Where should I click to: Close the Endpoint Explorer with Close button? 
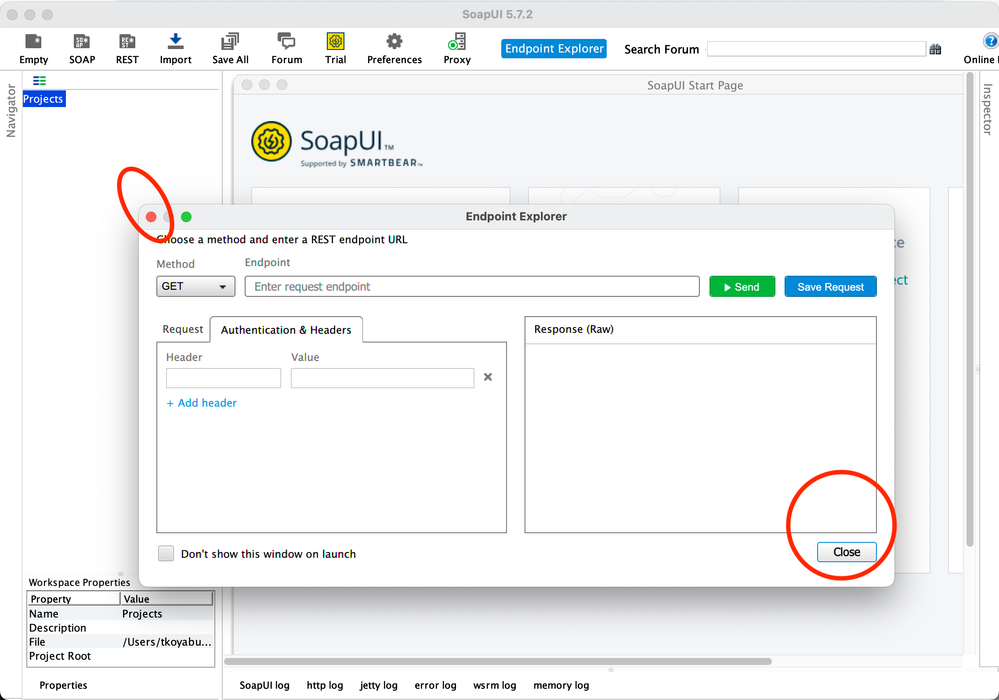847,552
